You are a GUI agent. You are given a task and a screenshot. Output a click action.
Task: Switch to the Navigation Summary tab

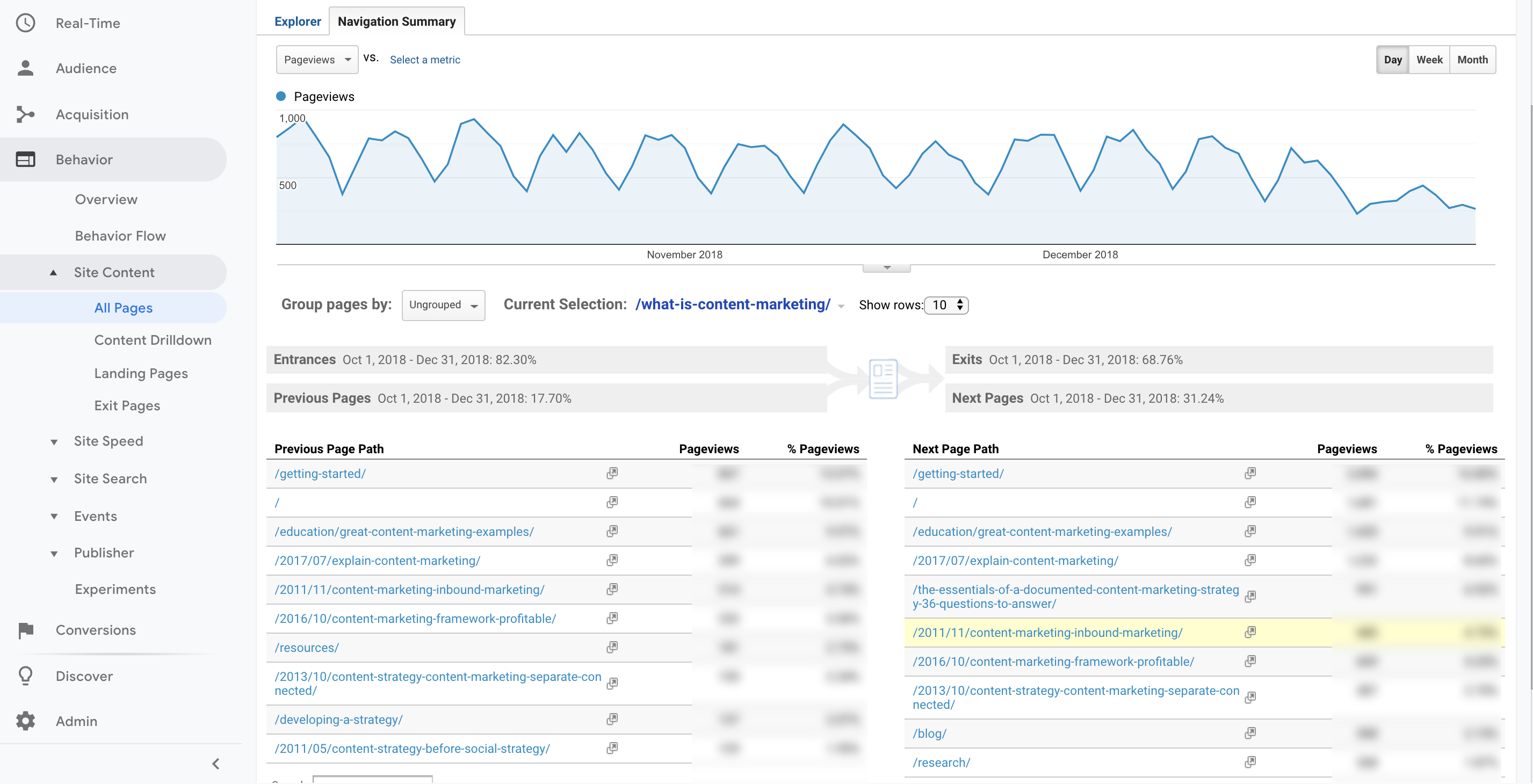point(396,20)
